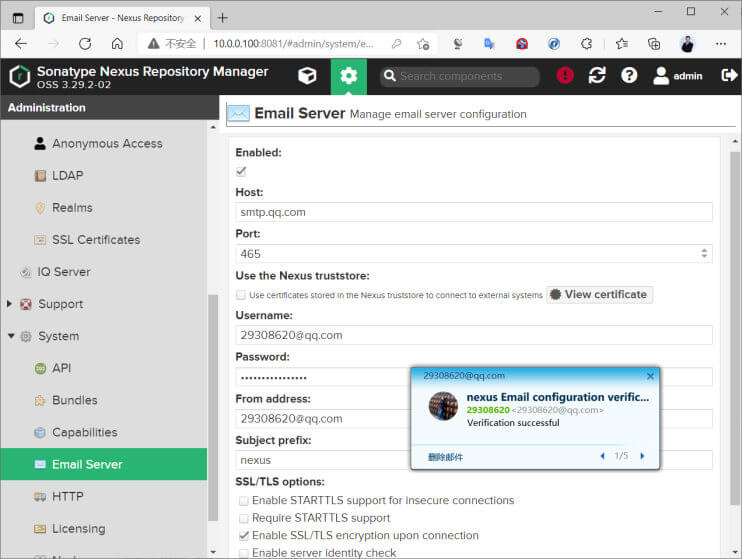
Task: Click the main form vertical scrollbar
Action: pyautogui.click(x=734, y=329)
